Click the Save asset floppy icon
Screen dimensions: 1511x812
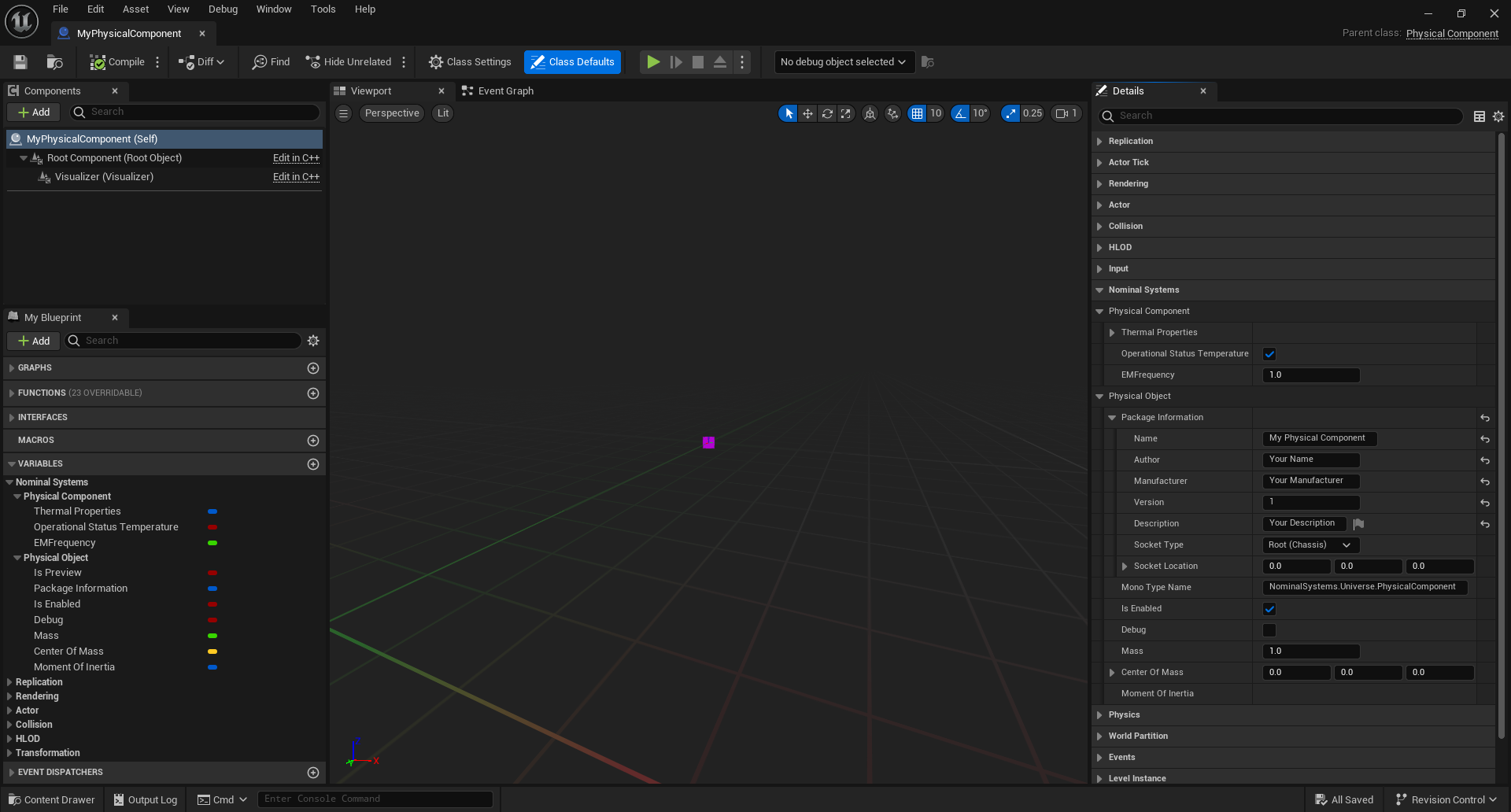(x=21, y=62)
